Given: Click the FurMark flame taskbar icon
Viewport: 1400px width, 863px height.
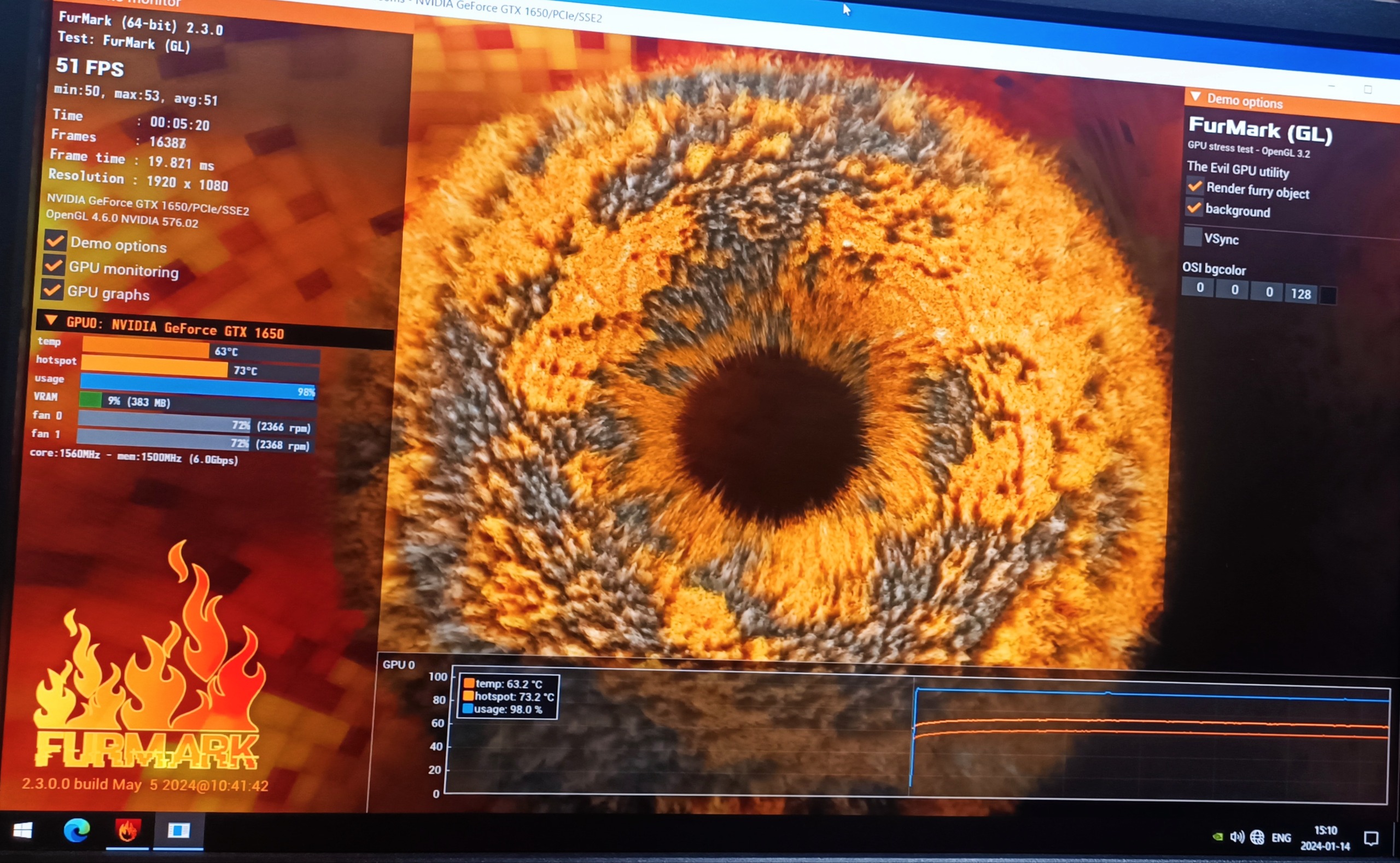Looking at the screenshot, I should (x=127, y=831).
